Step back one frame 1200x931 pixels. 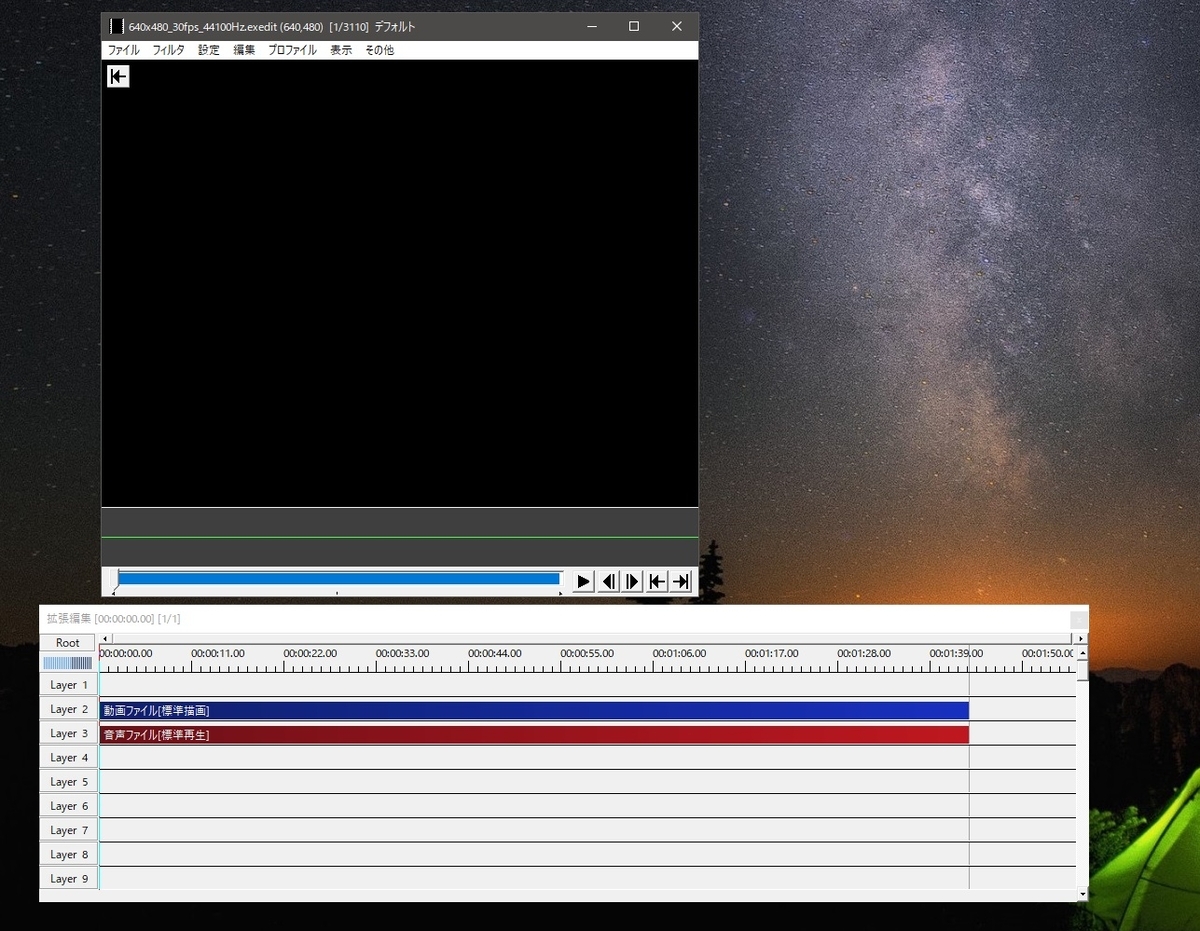(608, 582)
